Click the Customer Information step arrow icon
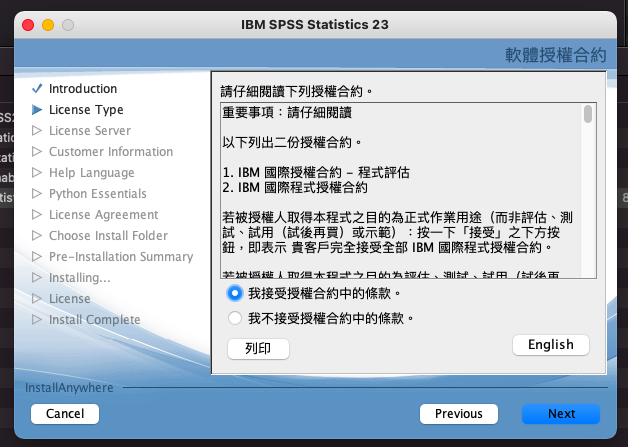This screenshot has width=628, height=447. 37,151
